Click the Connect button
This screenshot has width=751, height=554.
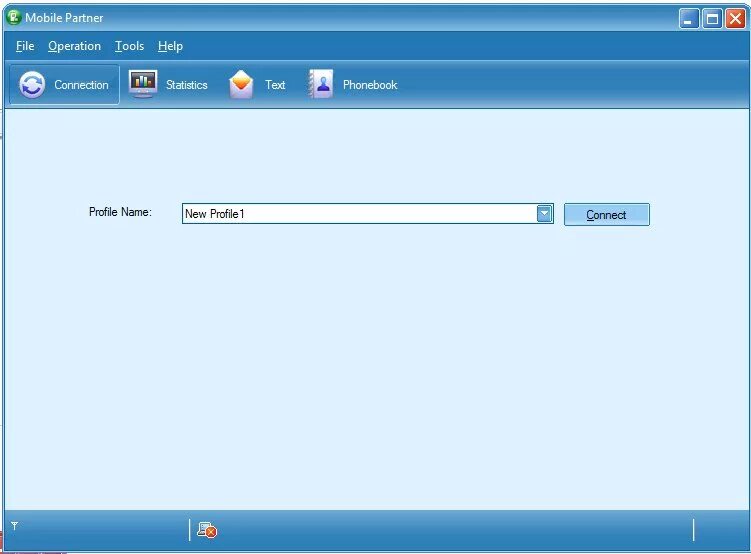606,215
